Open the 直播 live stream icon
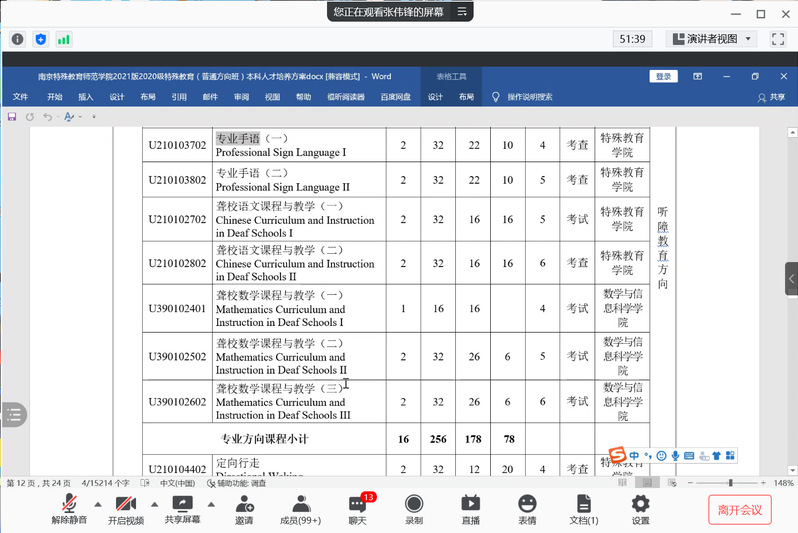This screenshot has width=798, height=533. (x=470, y=508)
